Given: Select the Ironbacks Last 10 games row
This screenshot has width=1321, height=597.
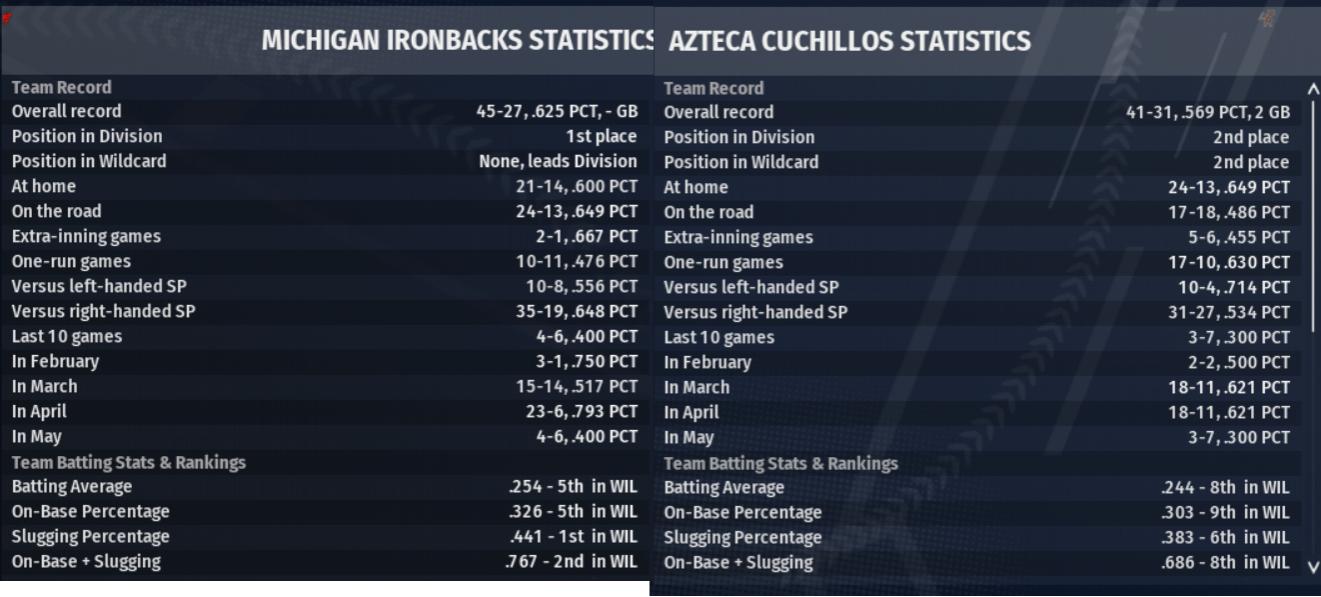Looking at the screenshot, I should 324,336.
